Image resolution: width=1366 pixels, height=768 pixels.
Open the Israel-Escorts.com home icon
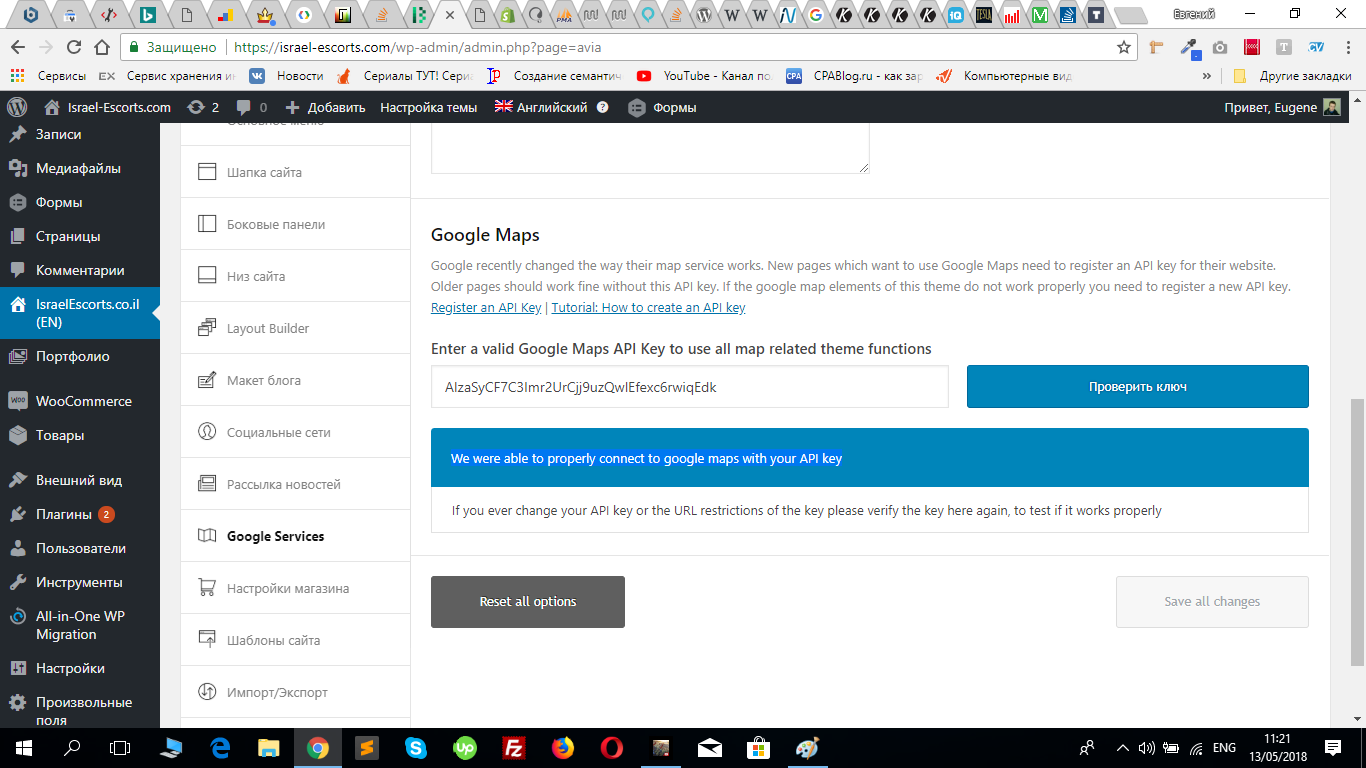[x=52, y=107]
